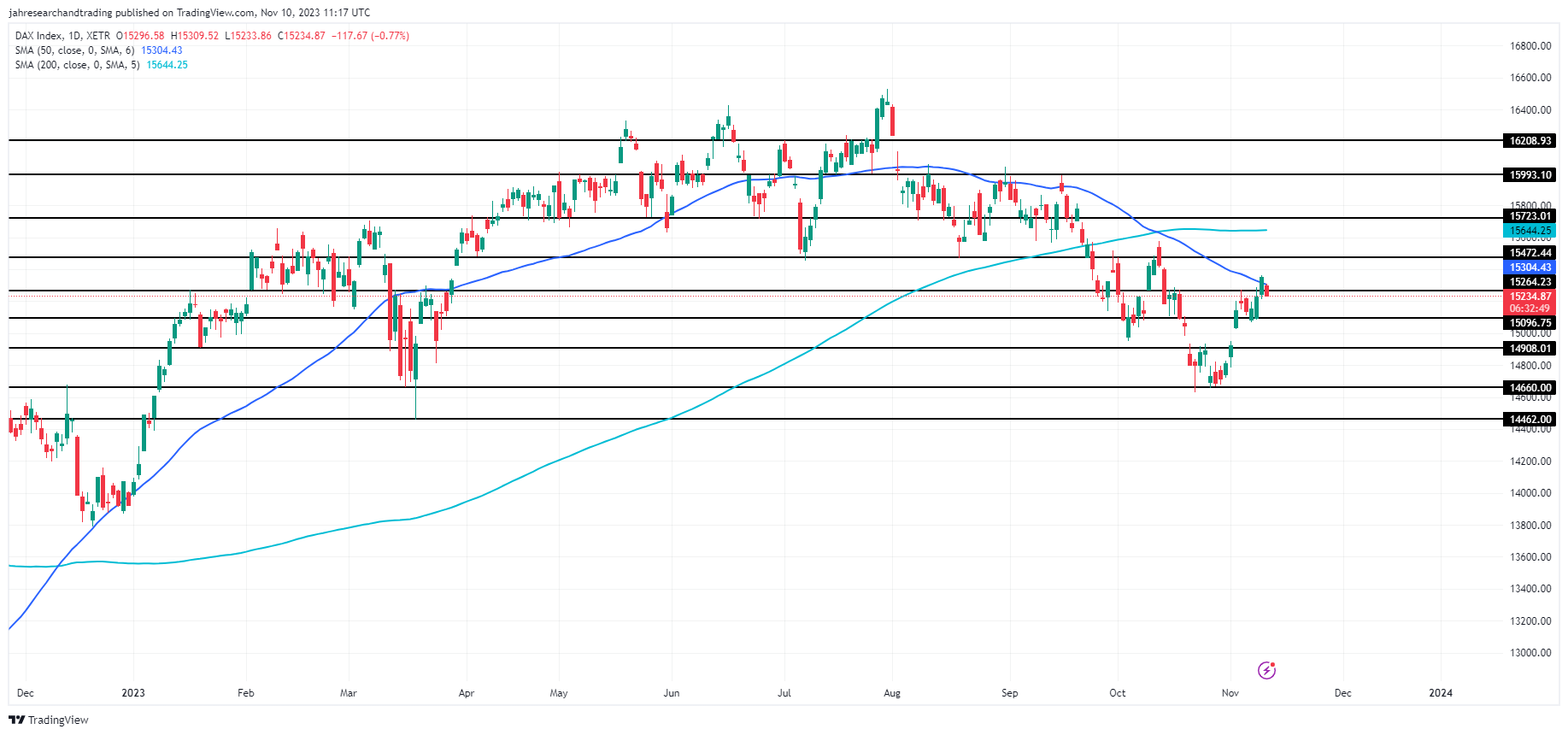Click the 16400.00 price axis tick
Image resolution: width=1568 pixels, height=735 pixels.
(x=1530, y=110)
